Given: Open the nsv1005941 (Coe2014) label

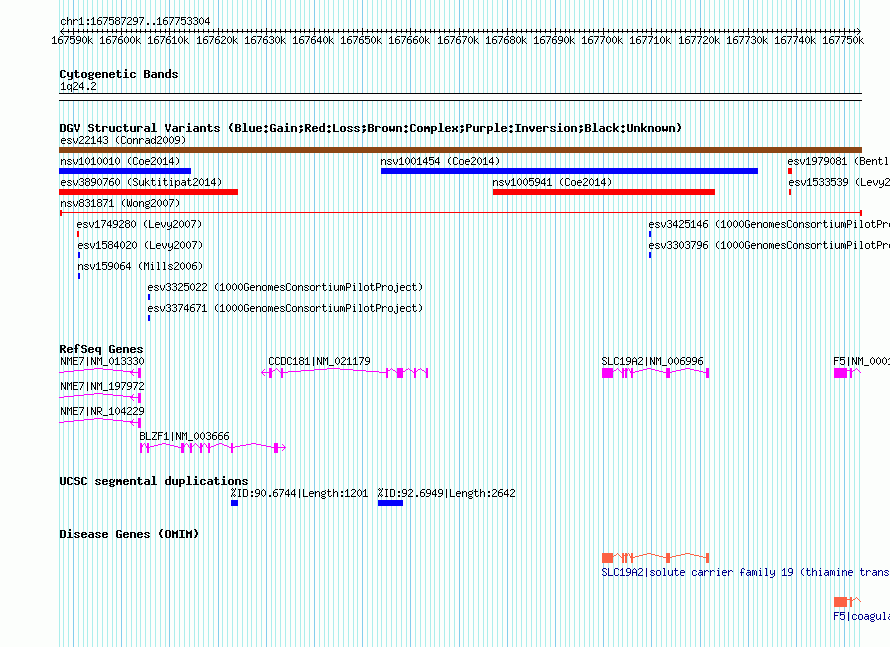Looking at the screenshot, I should pyautogui.click(x=552, y=182).
